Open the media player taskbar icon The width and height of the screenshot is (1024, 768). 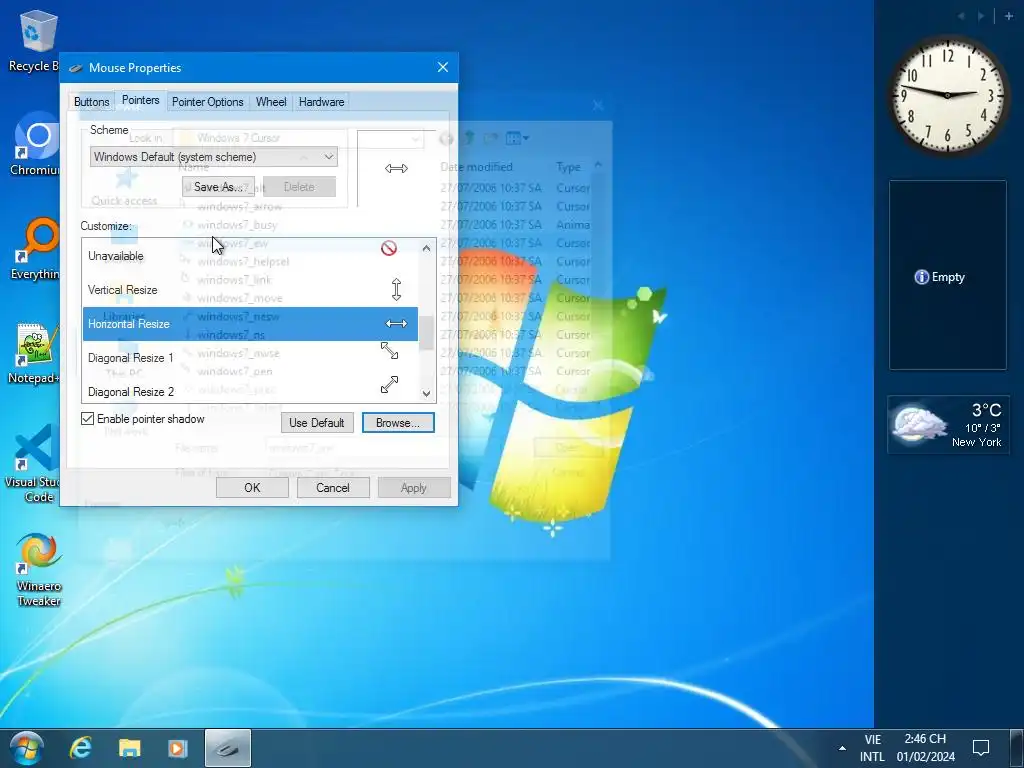tap(178, 748)
